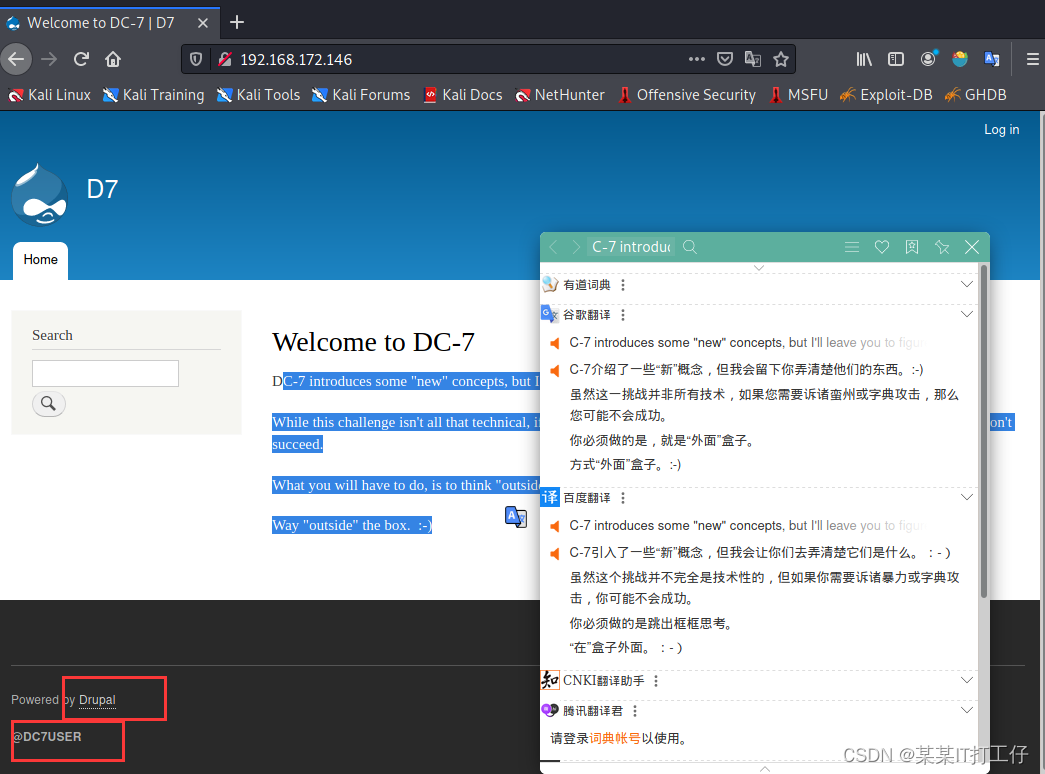Collapse the 百度翻译 section
The height and width of the screenshot is (774, 1045).
pos(966,497)
